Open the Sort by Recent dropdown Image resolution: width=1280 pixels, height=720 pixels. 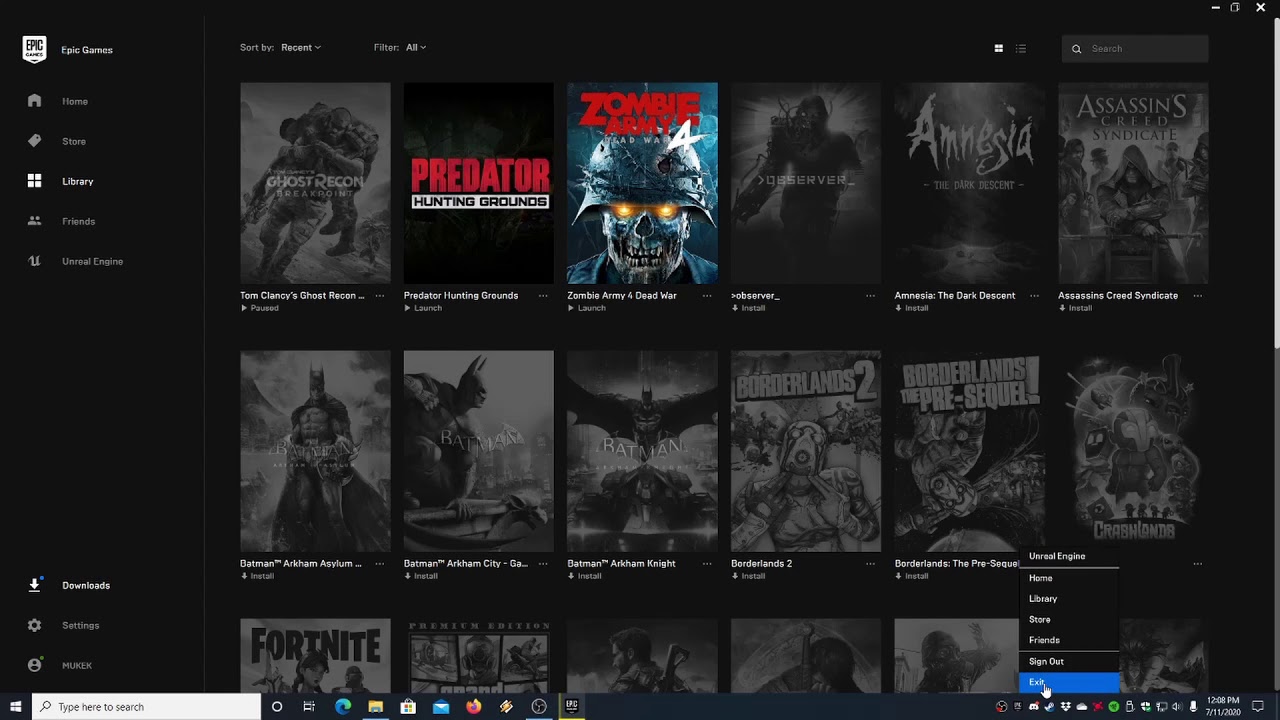tap(300, 47)
